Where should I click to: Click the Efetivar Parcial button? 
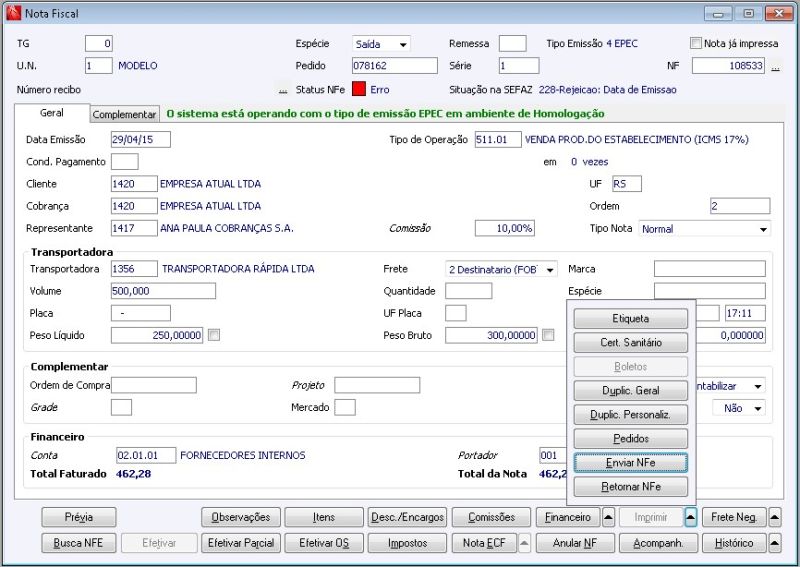(x=241, y=543)
